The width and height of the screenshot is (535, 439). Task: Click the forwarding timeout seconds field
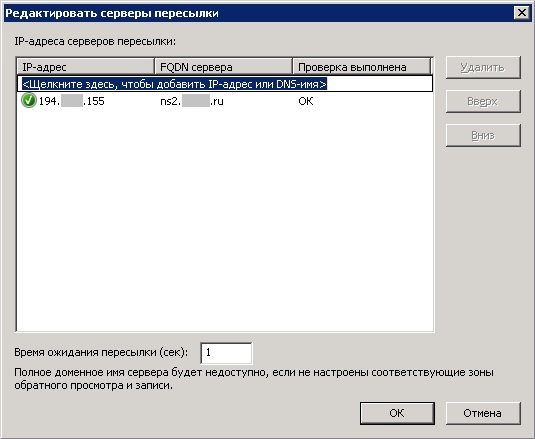226,353
